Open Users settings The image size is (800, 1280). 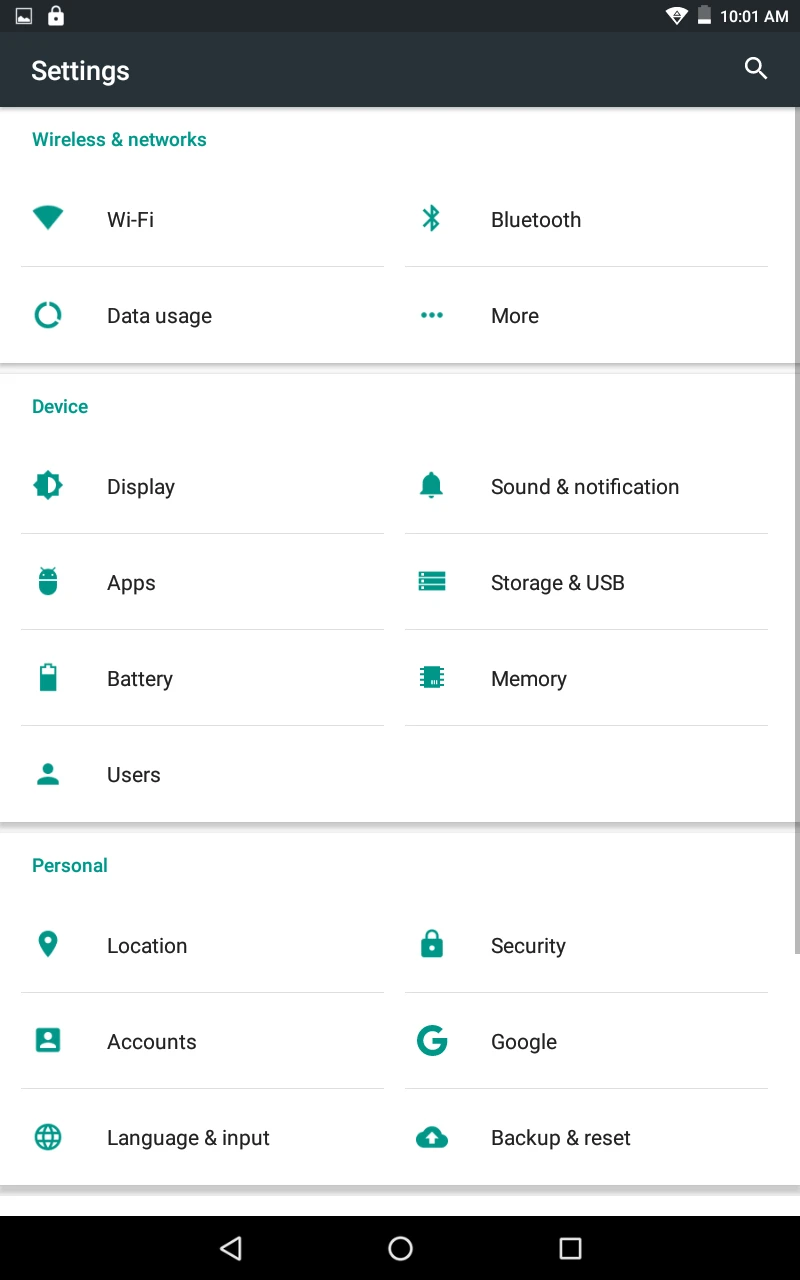tap(133, 774)
